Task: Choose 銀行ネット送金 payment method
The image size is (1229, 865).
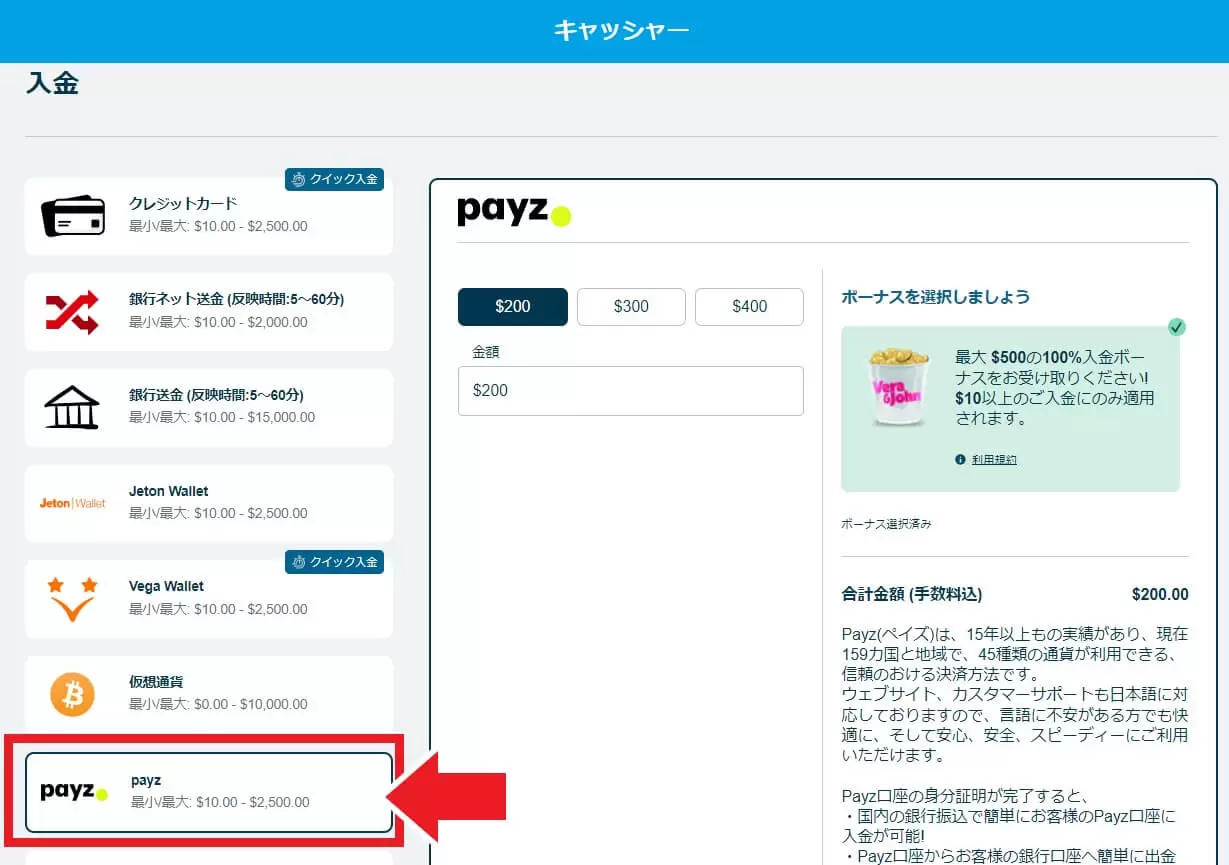Action: [209, 312]
